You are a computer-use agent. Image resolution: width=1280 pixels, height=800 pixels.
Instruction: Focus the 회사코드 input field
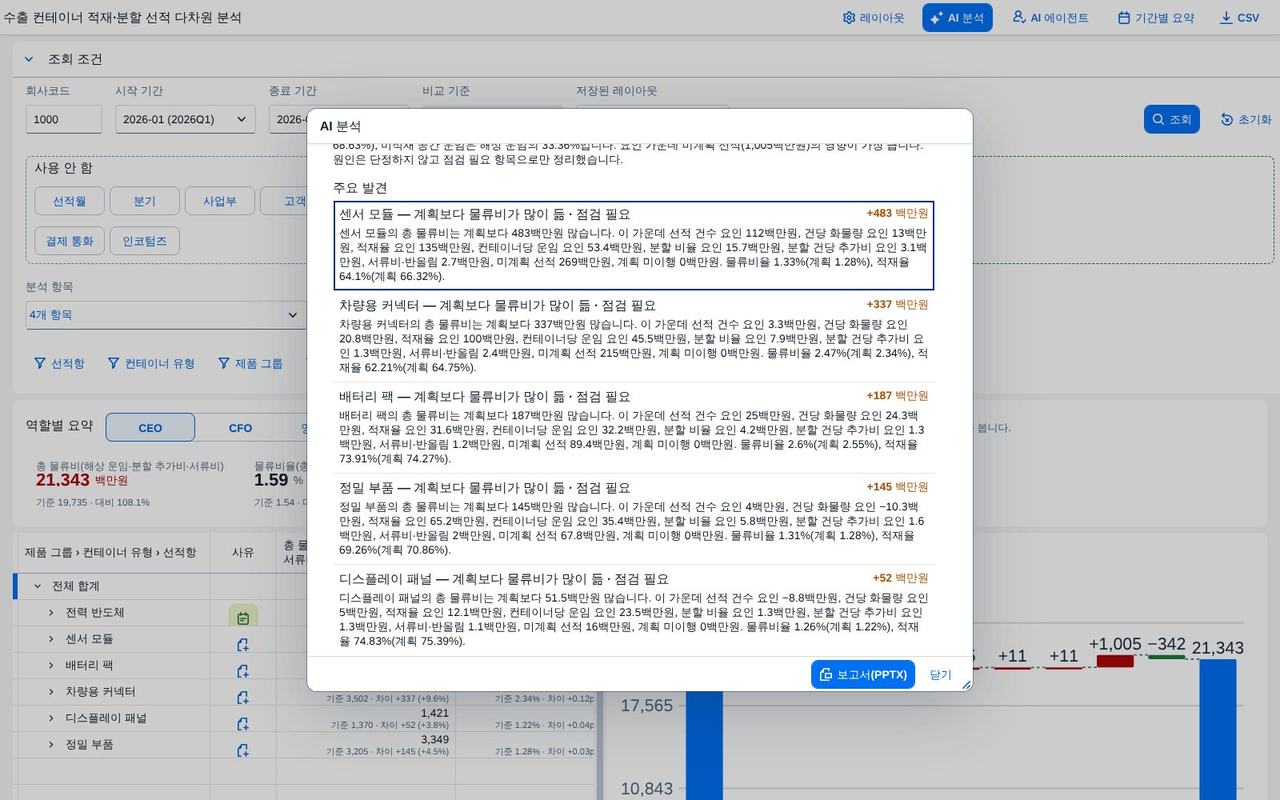click(x=64, y=119)
